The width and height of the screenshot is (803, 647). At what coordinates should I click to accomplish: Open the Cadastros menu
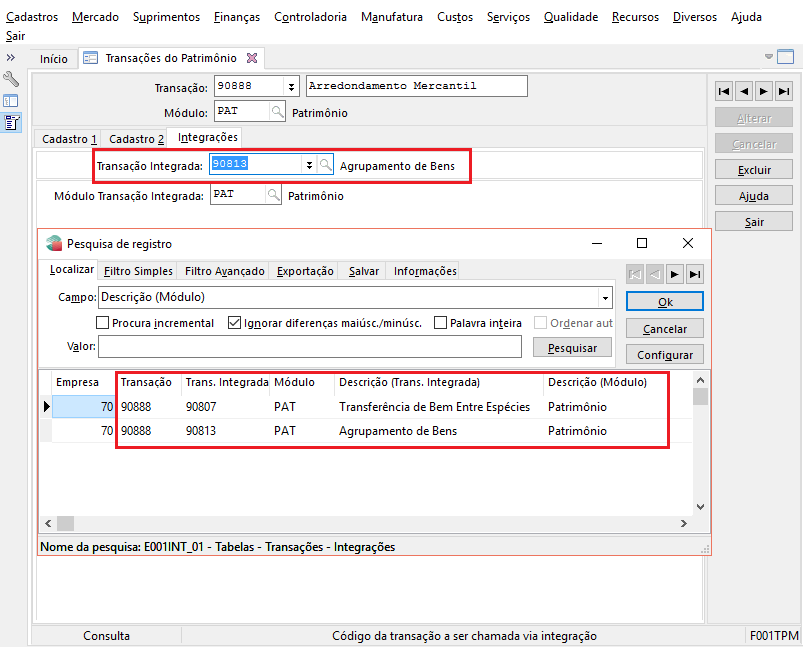point(32,17)
